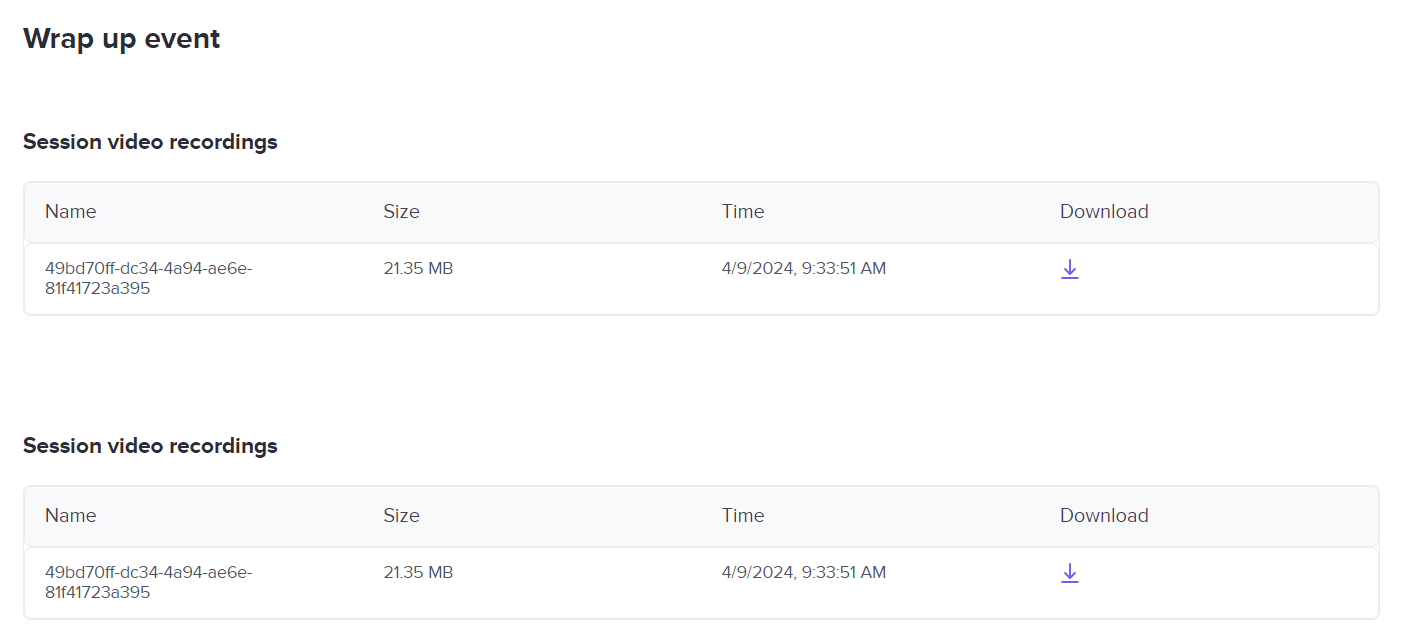Click the Name column header in lower table
1402x642 pixels.
click(x=71, y=516)
